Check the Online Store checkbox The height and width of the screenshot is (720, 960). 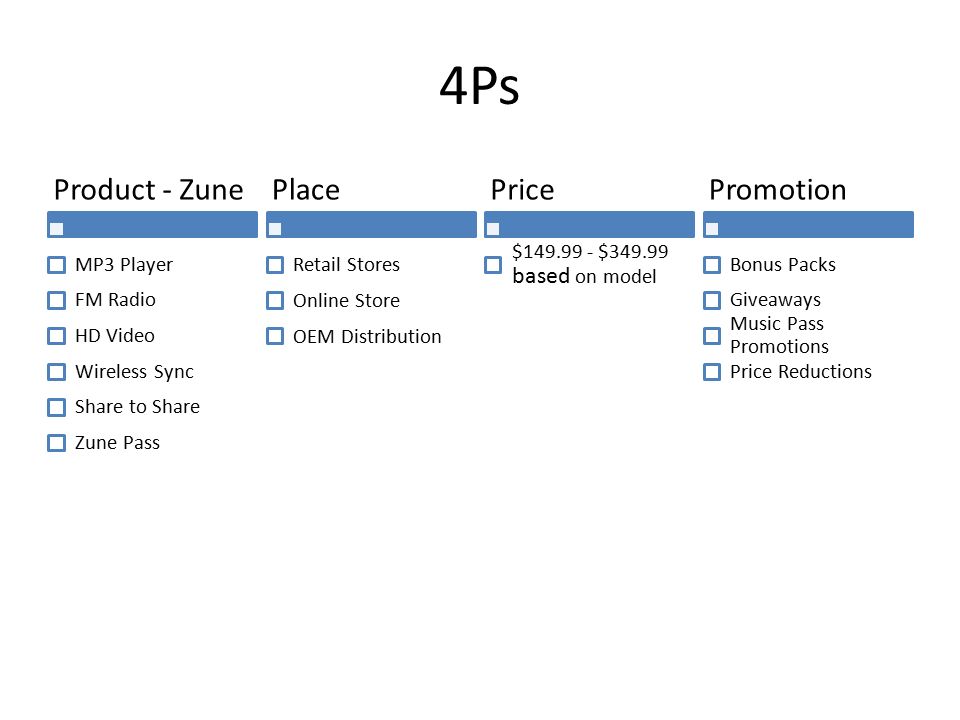pyautogui.click(x=275, y=301)
